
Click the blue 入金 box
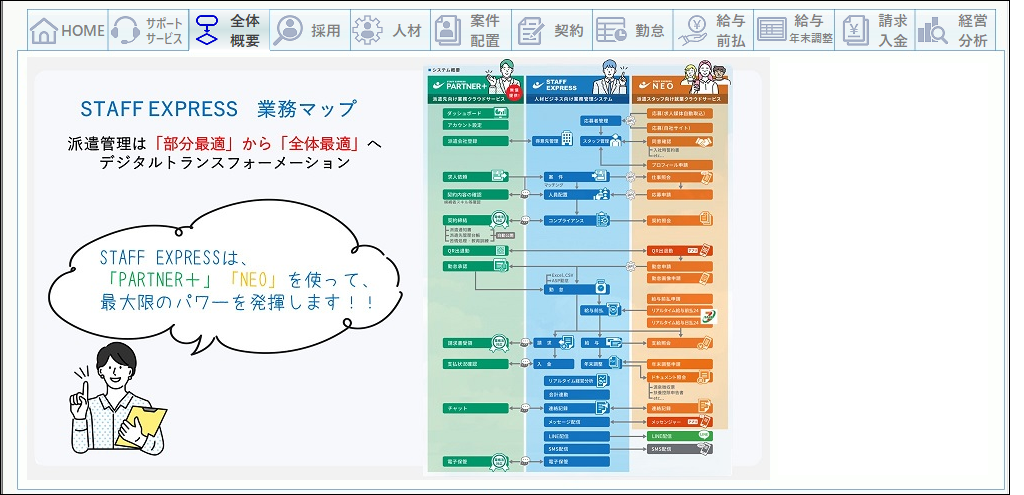[554, 364]
